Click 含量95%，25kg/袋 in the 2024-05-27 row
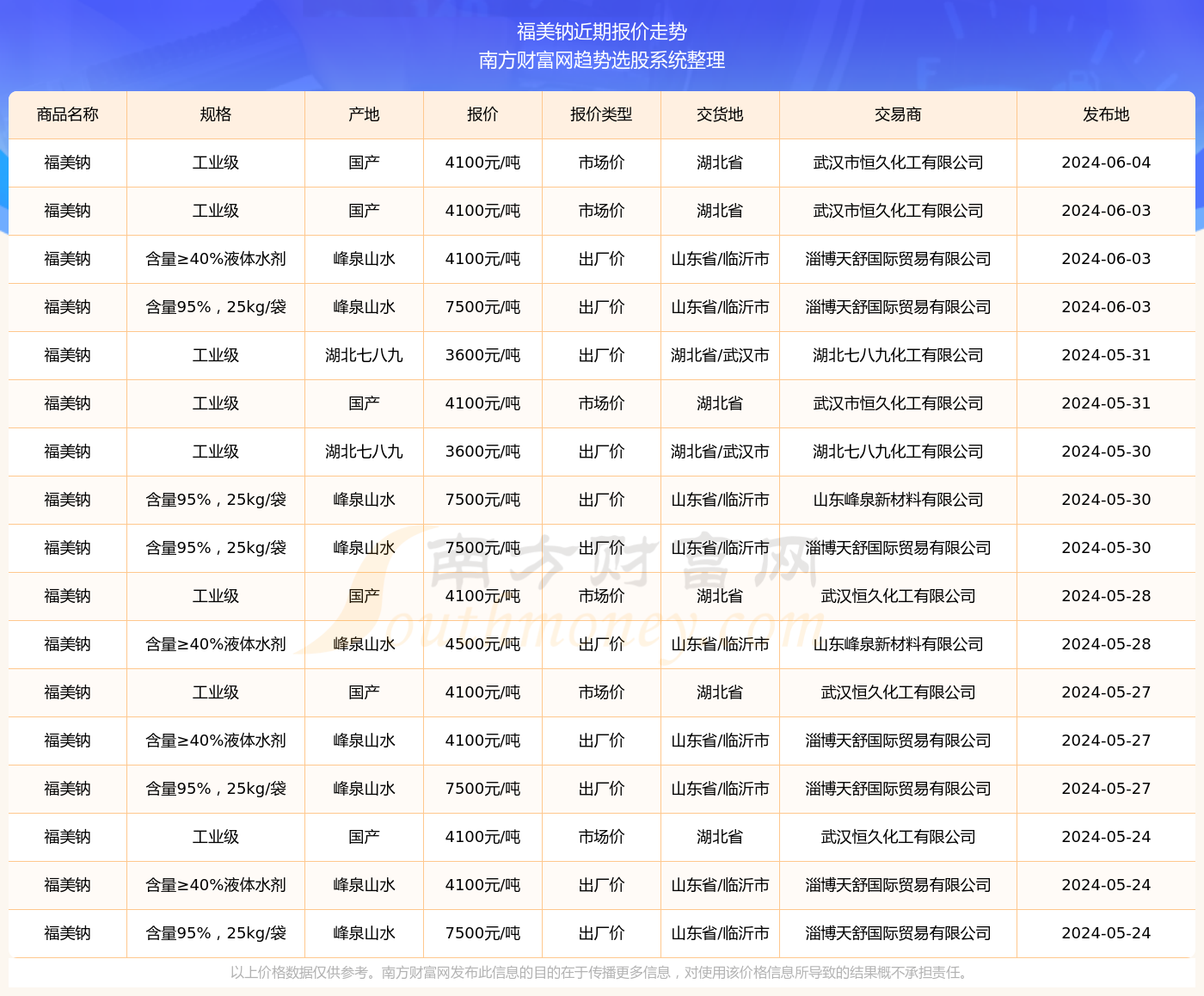This screenshot has height=996, width=1204. point(216,789)
